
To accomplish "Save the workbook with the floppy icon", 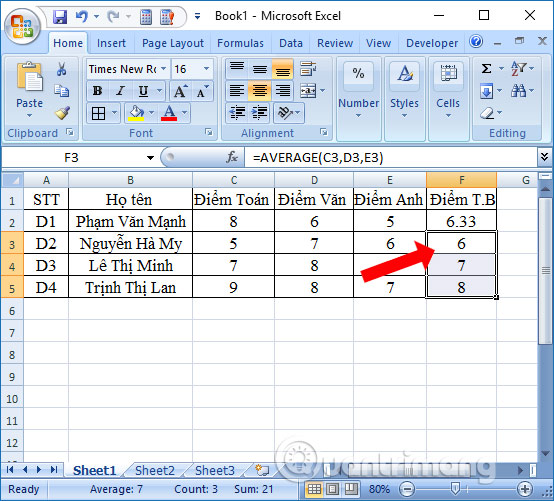I will [x=60, y=16].
